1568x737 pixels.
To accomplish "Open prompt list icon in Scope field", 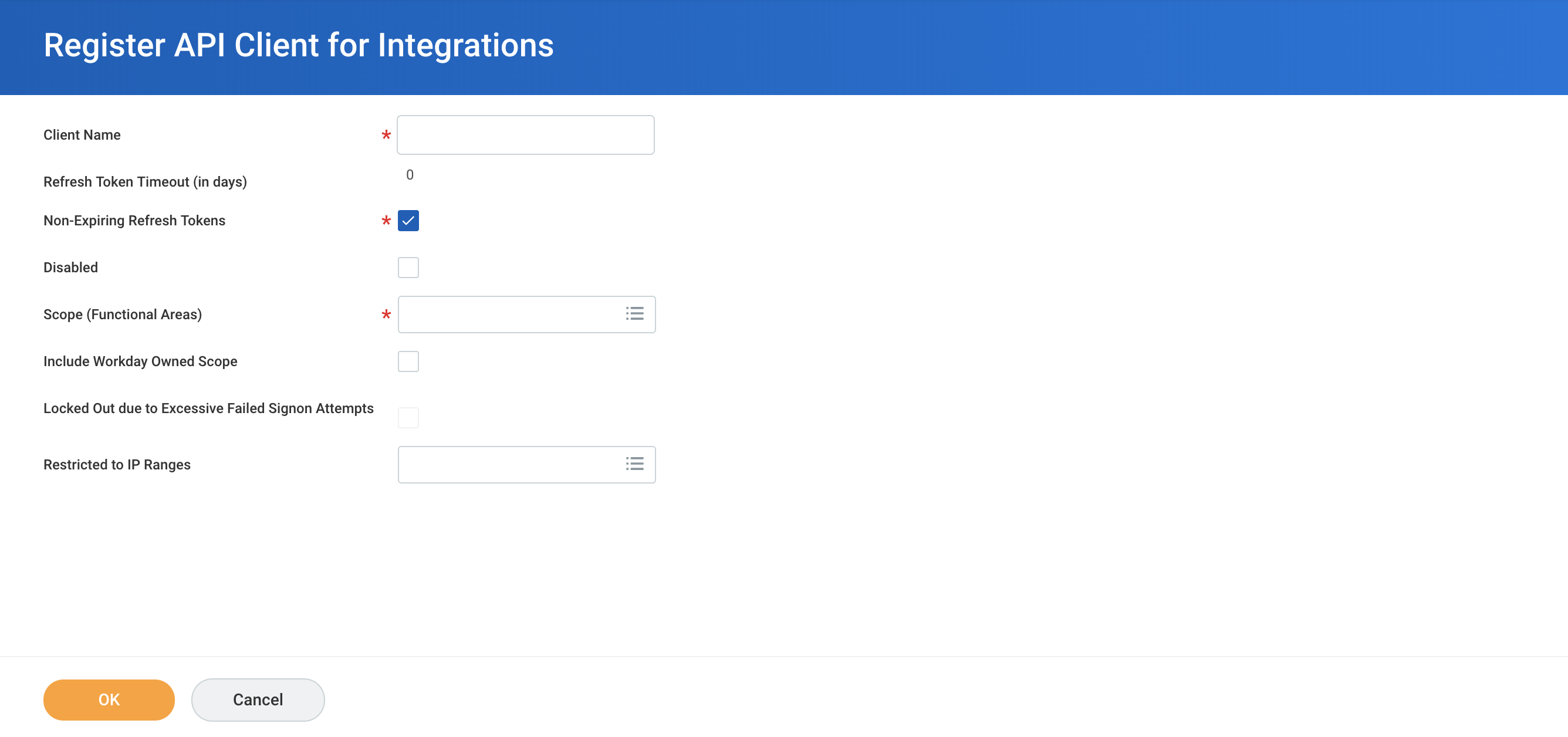I will [x=634, y=314].
